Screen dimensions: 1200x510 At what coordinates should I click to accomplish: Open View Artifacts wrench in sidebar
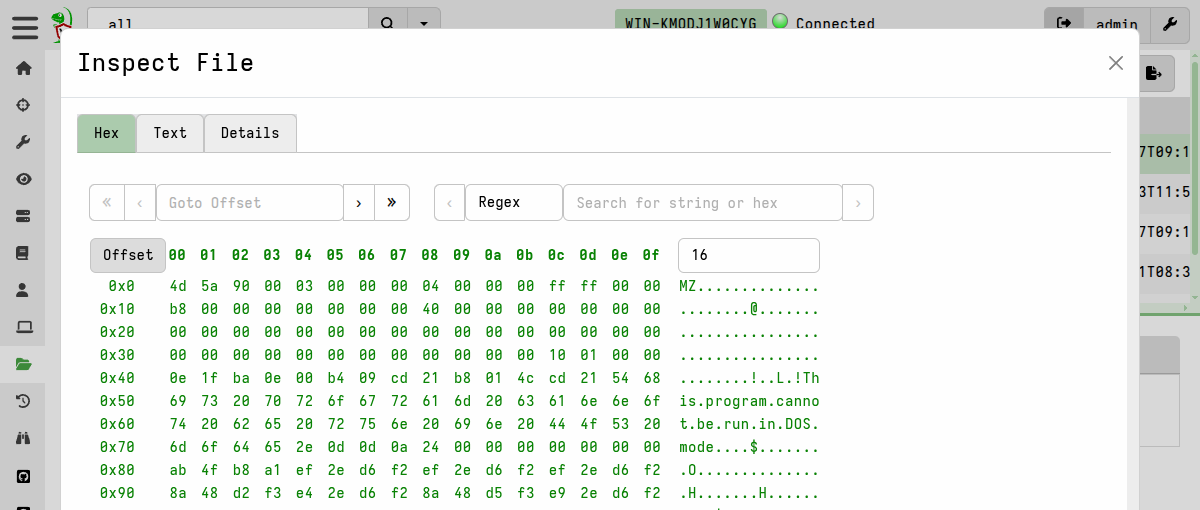(24, 142)
